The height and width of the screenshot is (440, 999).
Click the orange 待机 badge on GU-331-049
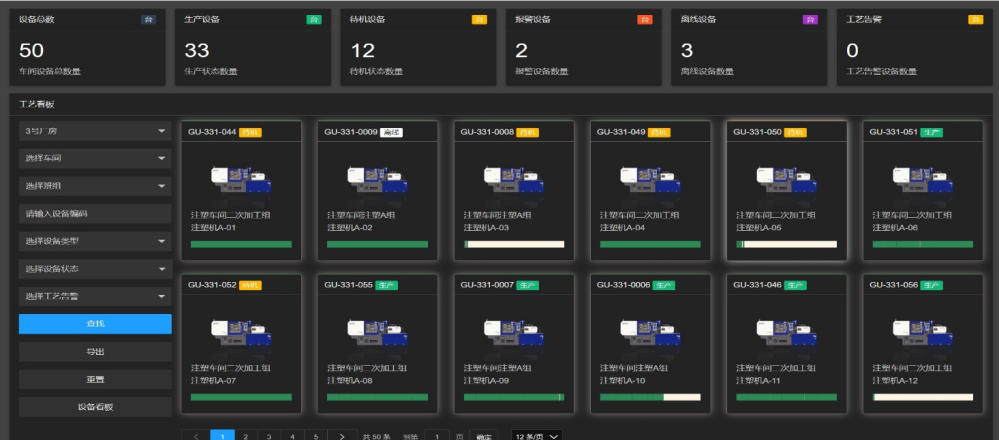[x=659, y=131]
